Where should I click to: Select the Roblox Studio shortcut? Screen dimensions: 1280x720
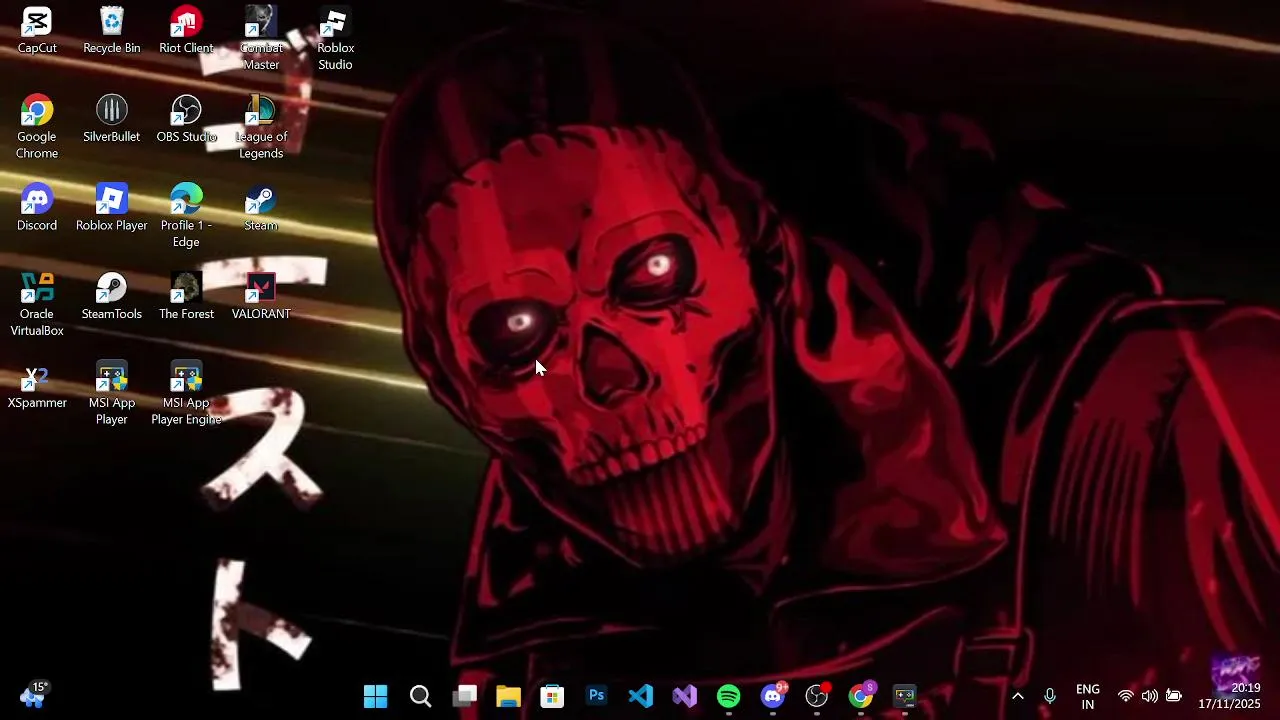click(x=335, y=38)
